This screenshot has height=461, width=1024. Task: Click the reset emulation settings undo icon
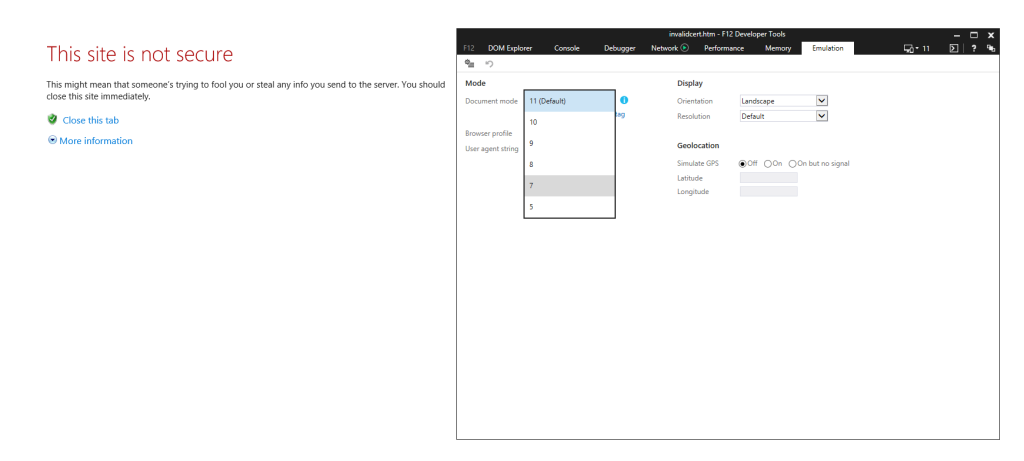tap(488, 64)
